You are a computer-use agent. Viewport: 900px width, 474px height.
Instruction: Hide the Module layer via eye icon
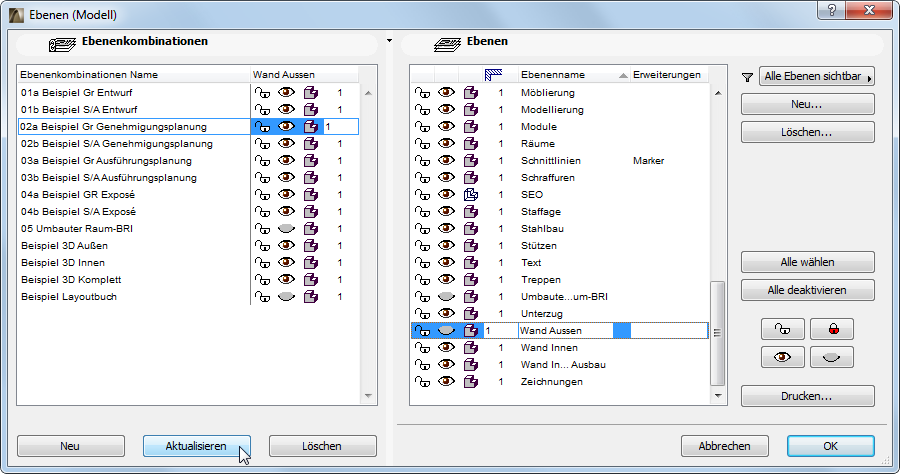coord(447,126)
